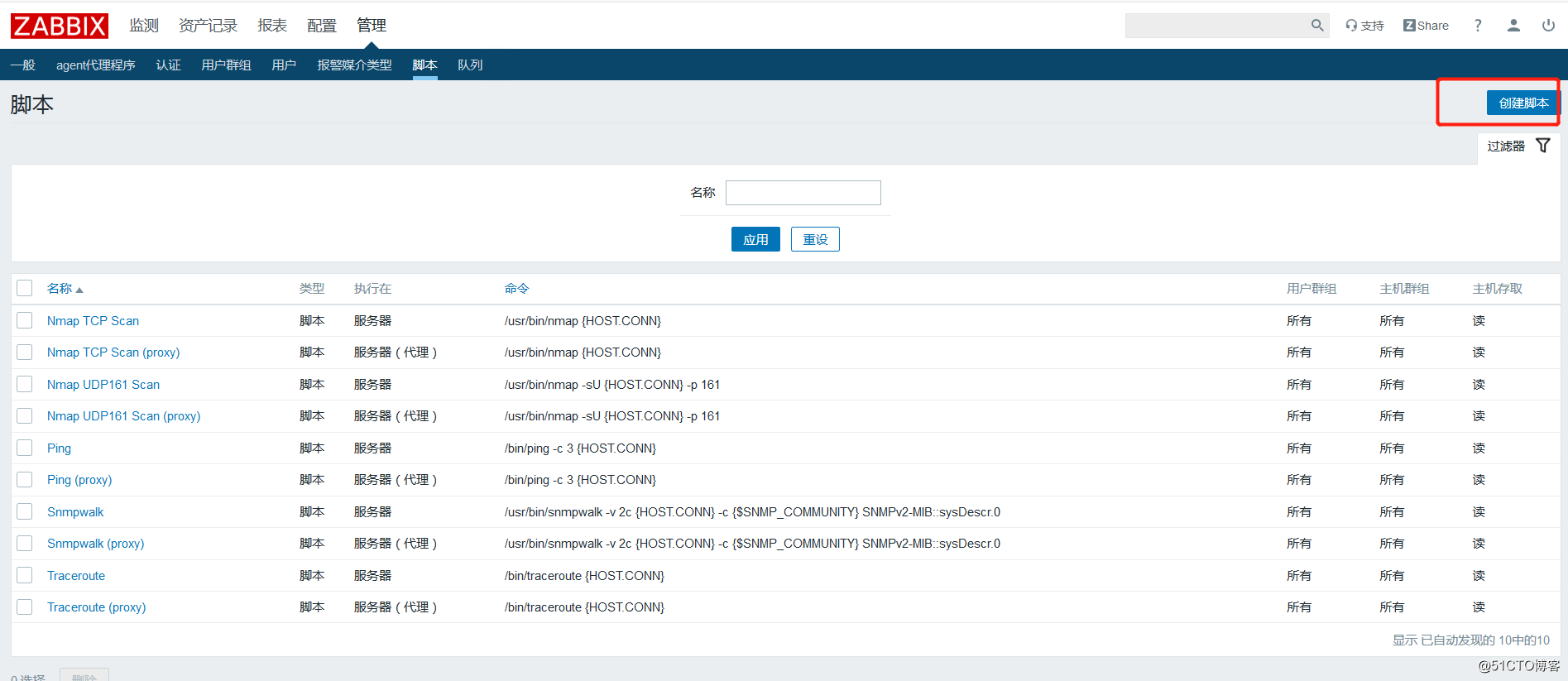Open the Traceroute (proxy) script link

[x=97, y=607]
